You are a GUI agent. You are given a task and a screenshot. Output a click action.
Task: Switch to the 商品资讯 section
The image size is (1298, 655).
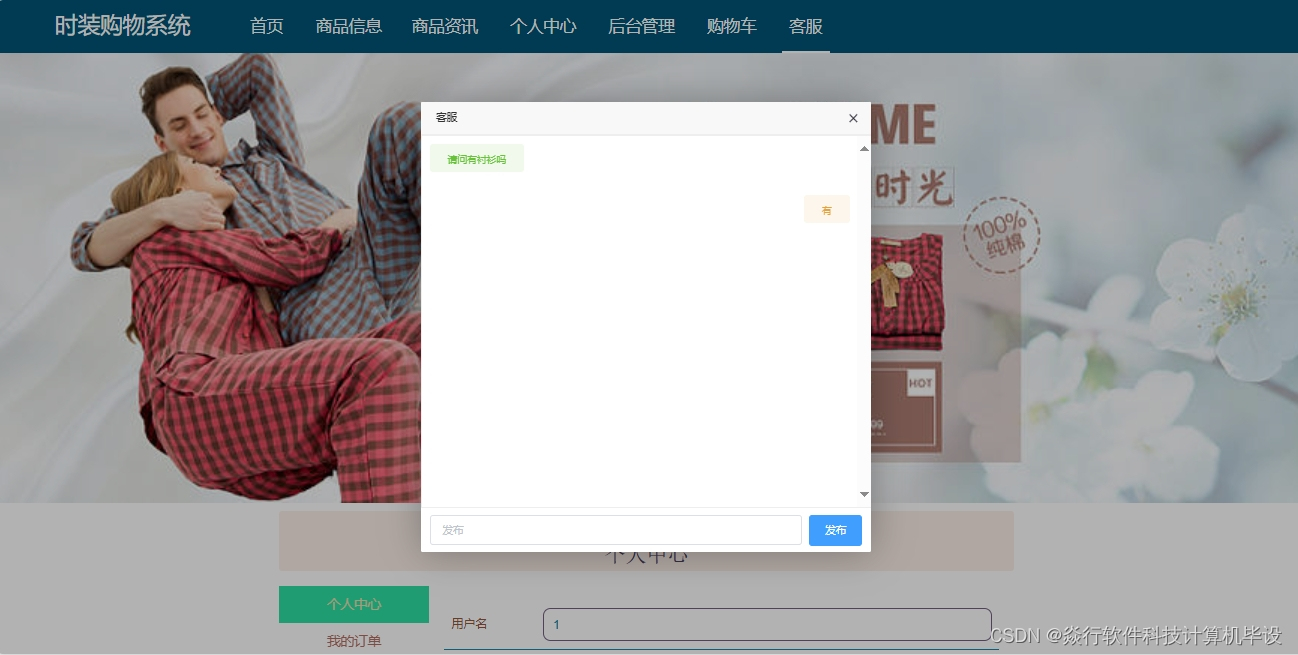click(x=444, y=27)
